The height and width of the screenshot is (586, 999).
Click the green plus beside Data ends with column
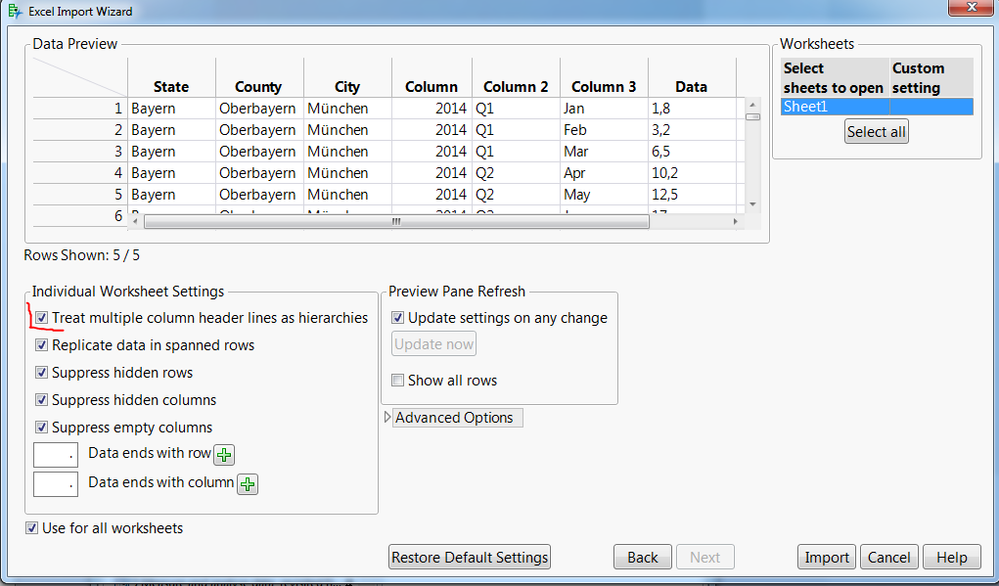247,485
